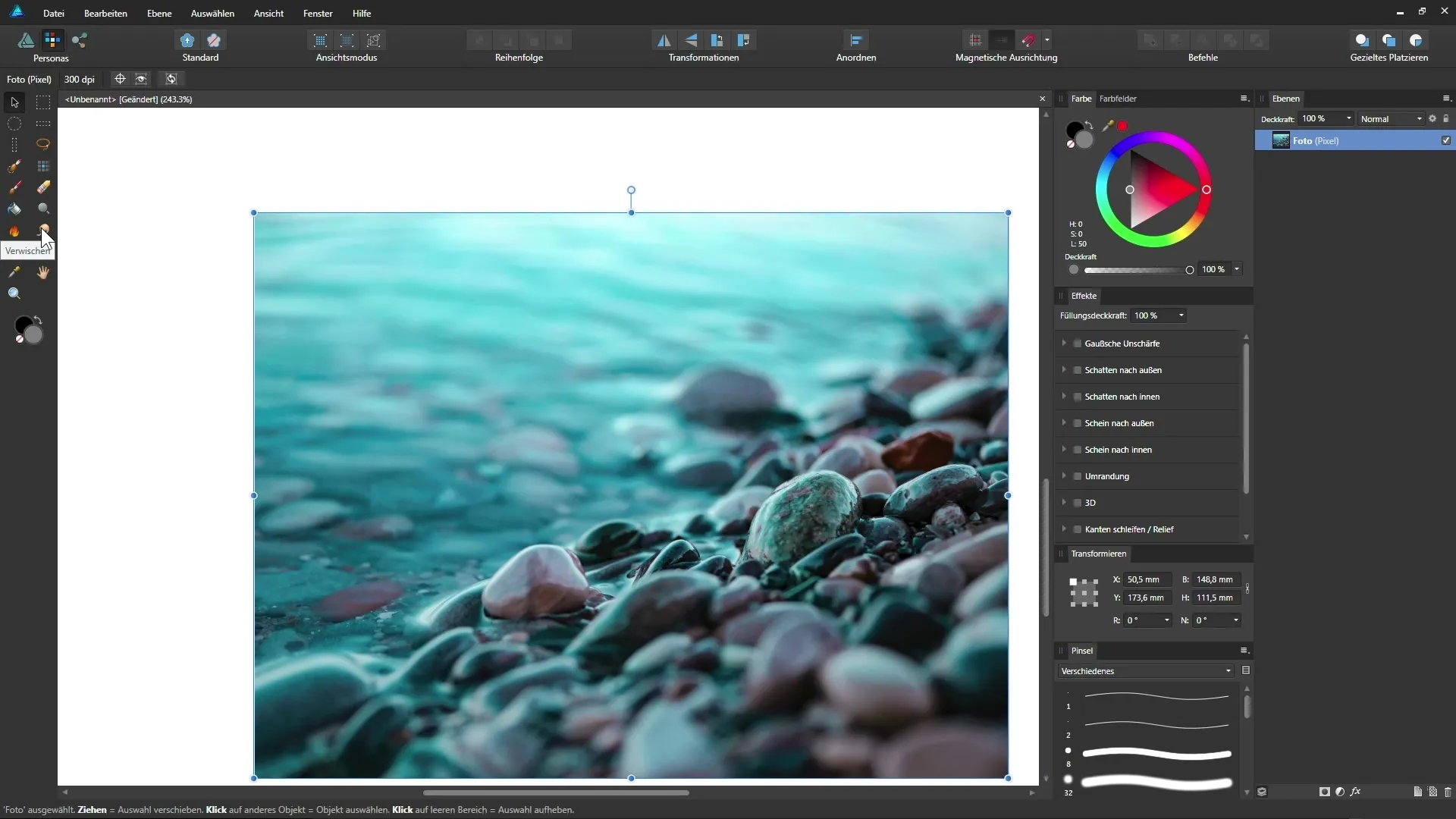Enable 3D effect checkbox
Screen dimensions: 1456x819
[1078, 503]
